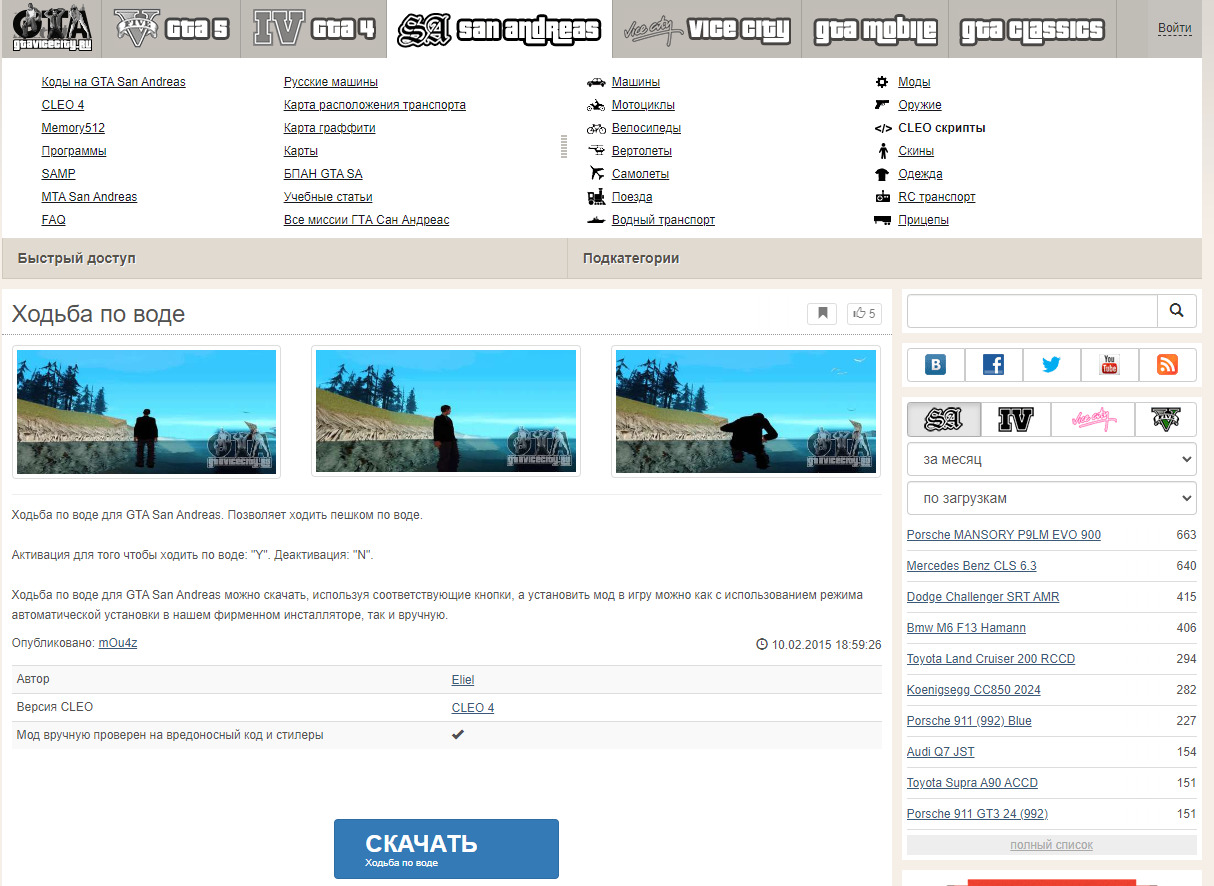Open the Vice City site tab
This screenshot has height=886, width=1214.
tap(706, 29)
